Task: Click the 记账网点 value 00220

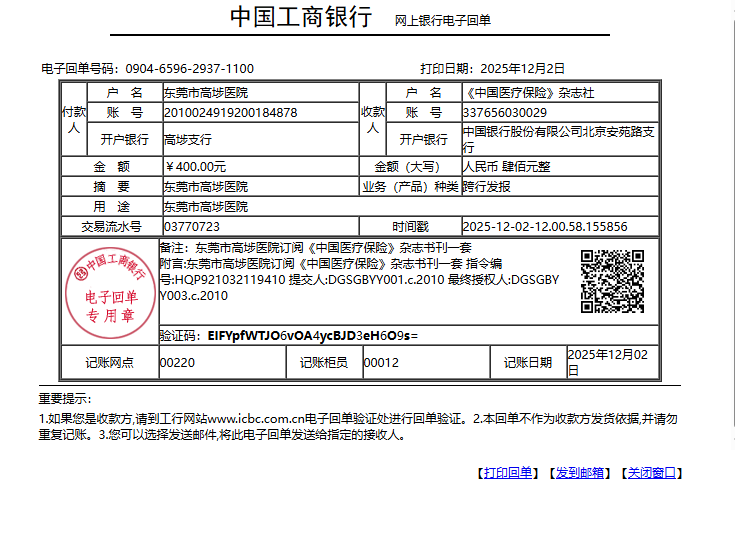Action: pyautogui.click(x=177, y=363)
